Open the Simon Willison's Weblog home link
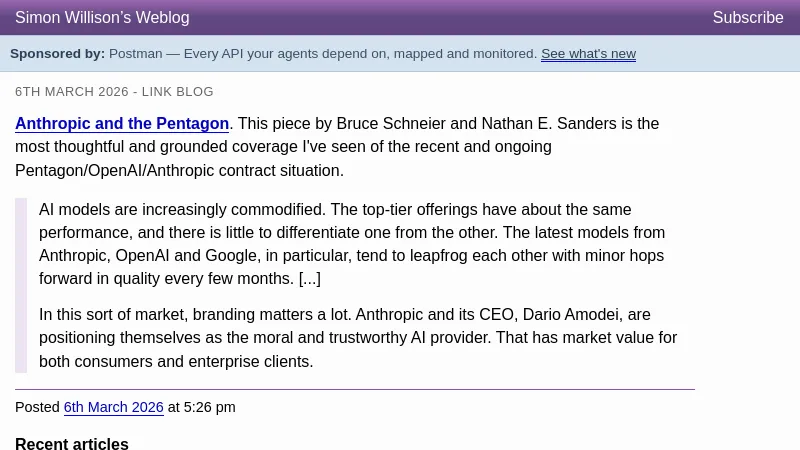Viewport: 800px width, 450px height. pyautogui.click(x=102, y=18)
